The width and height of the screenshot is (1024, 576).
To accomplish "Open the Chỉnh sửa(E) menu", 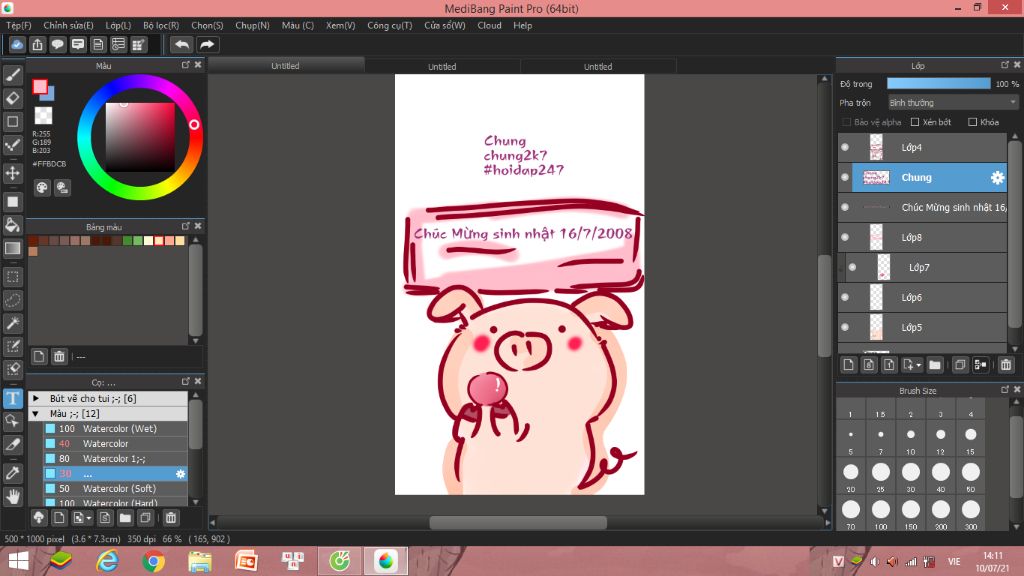I will [x=69, y=25].
